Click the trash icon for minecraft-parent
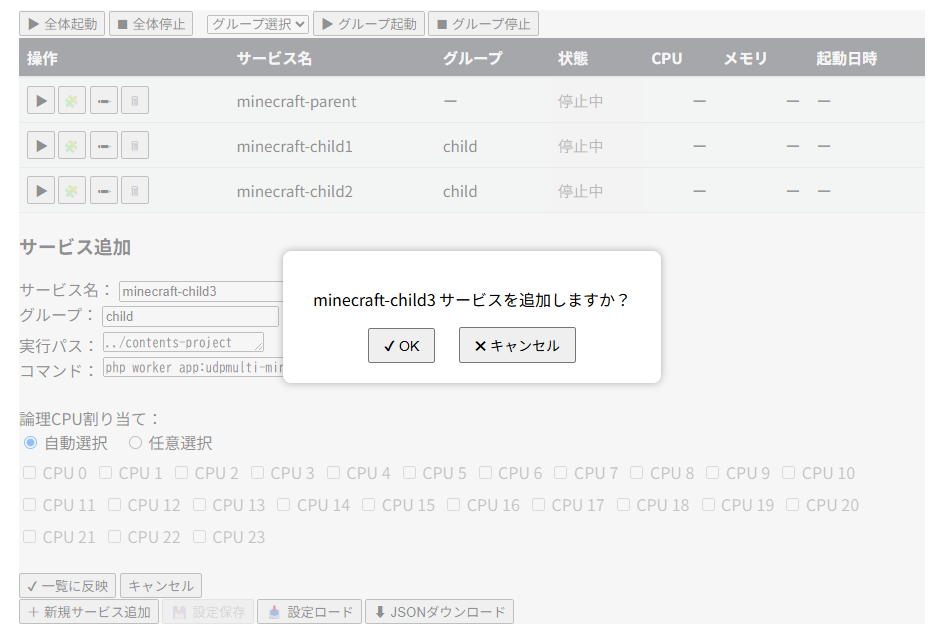Screen dimensions: 944x636 click(x=134, y=100)
